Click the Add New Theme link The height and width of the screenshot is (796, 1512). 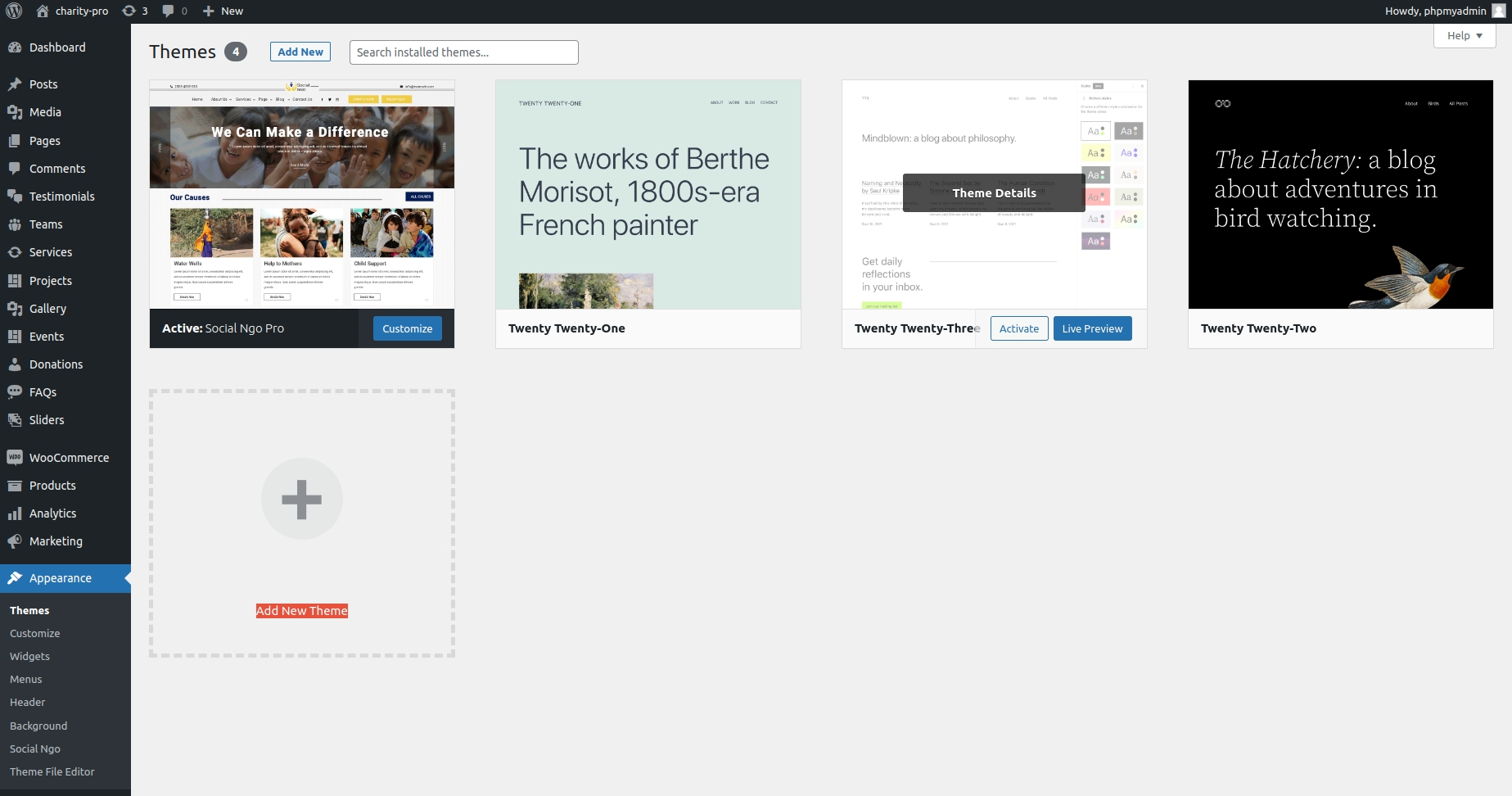pyautogui.click(x=302, y=611)
